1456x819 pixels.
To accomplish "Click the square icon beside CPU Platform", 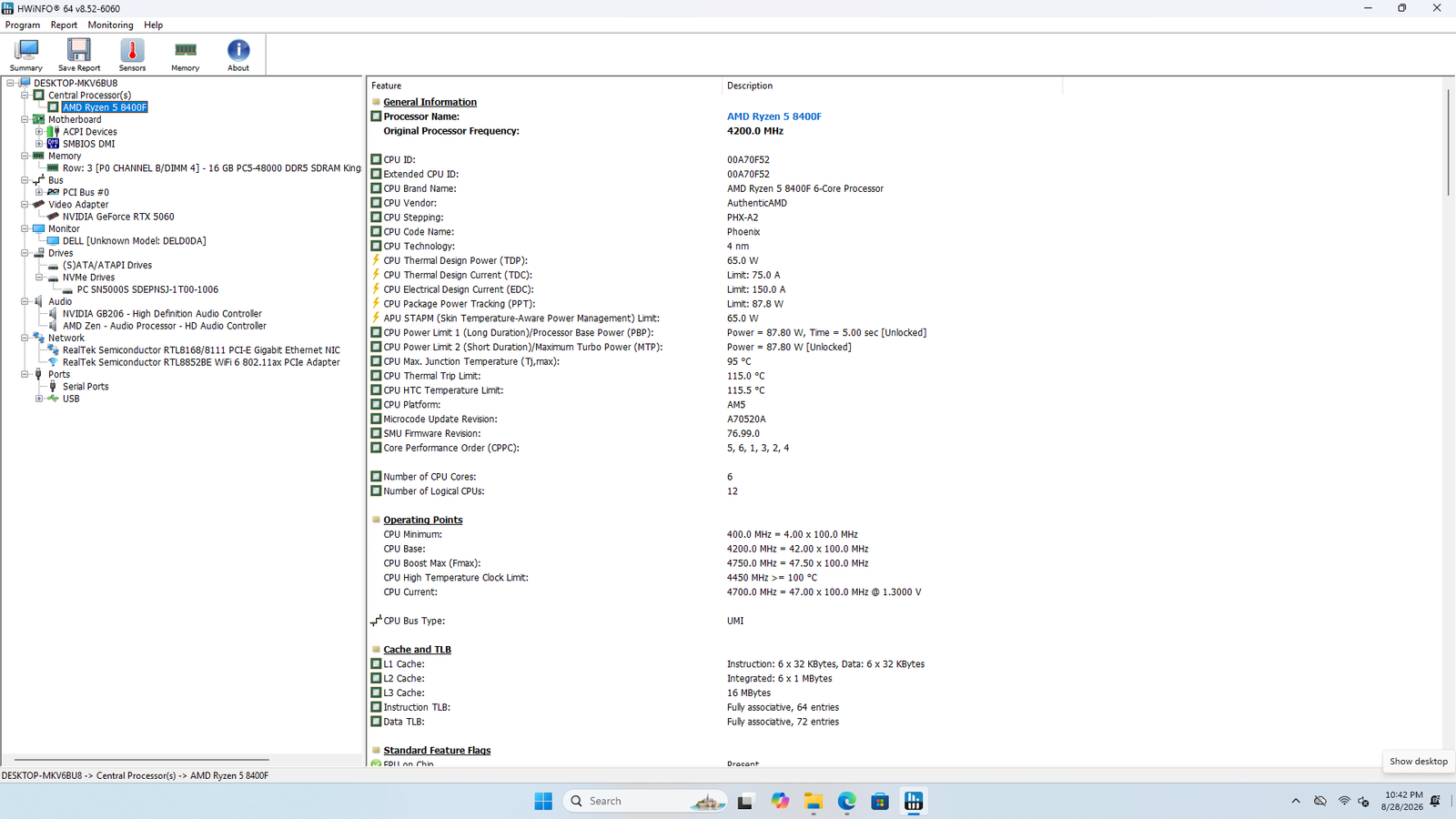I will click(x=376, y=405).
